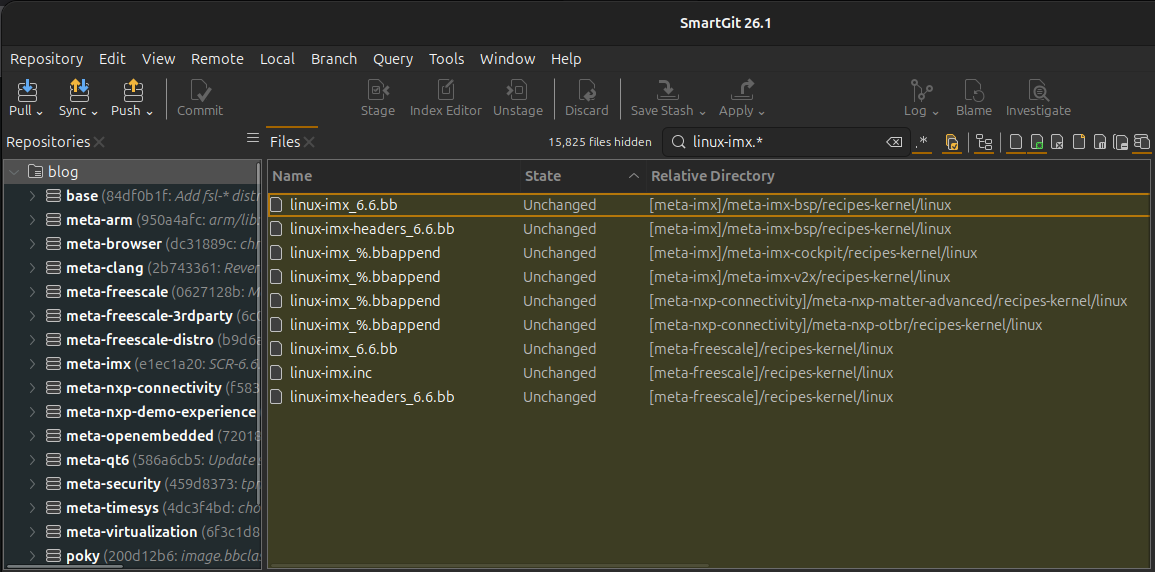Click the Discard toolbar icon
1155x572 pixels.
[x=586, y=90]
